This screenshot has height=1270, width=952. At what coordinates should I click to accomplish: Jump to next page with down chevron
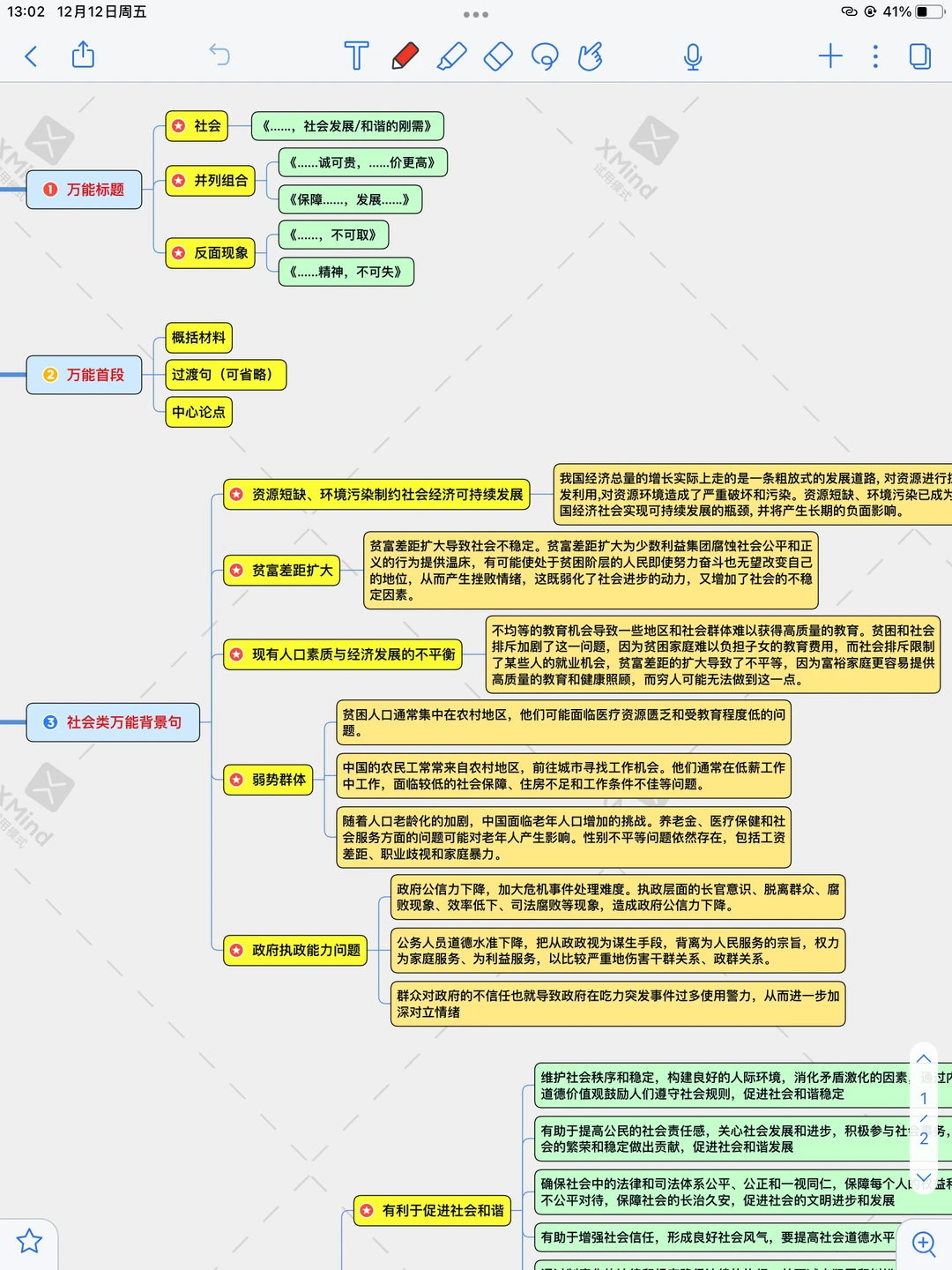(923, 1177)
